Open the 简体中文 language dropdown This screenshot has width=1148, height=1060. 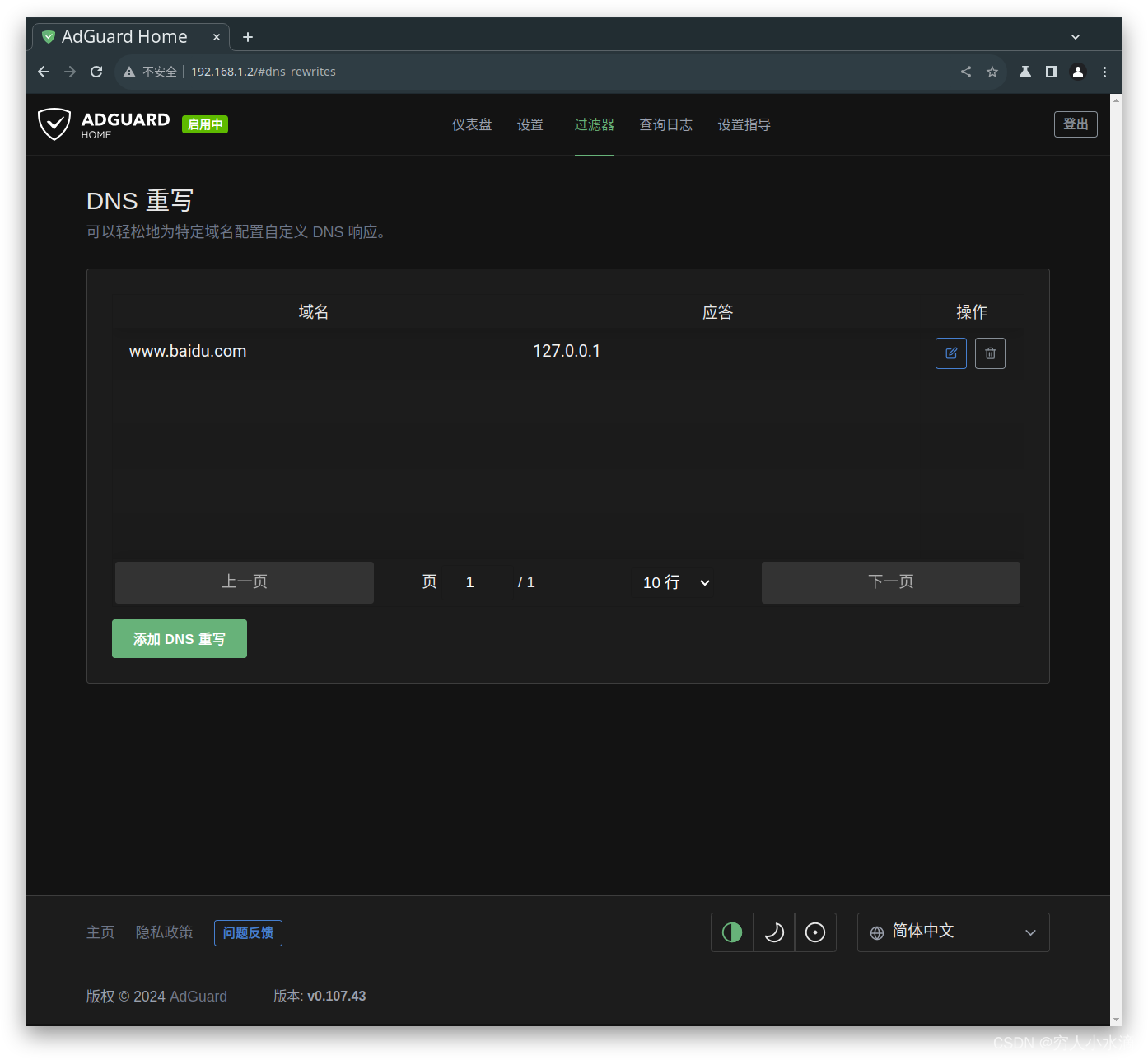tap(953, 932)
